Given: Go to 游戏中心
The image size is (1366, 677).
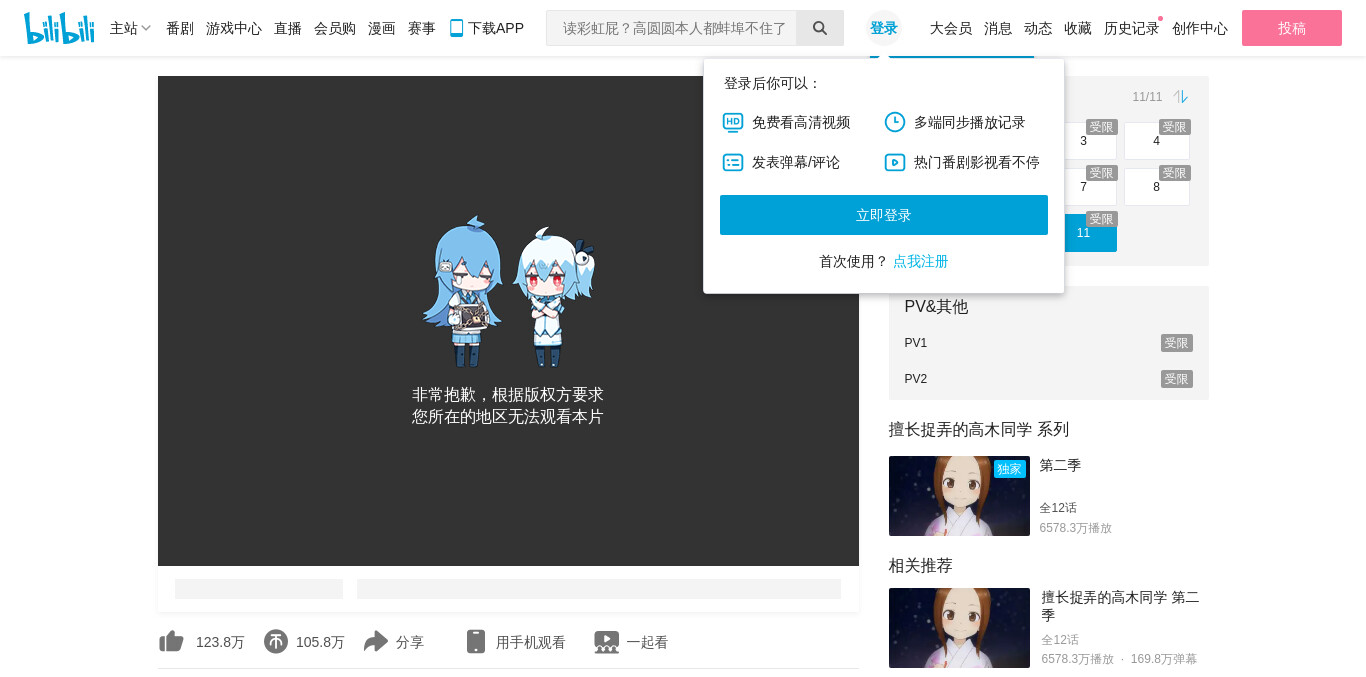Looking at the screenshot, I should click(x=234, y=28).
